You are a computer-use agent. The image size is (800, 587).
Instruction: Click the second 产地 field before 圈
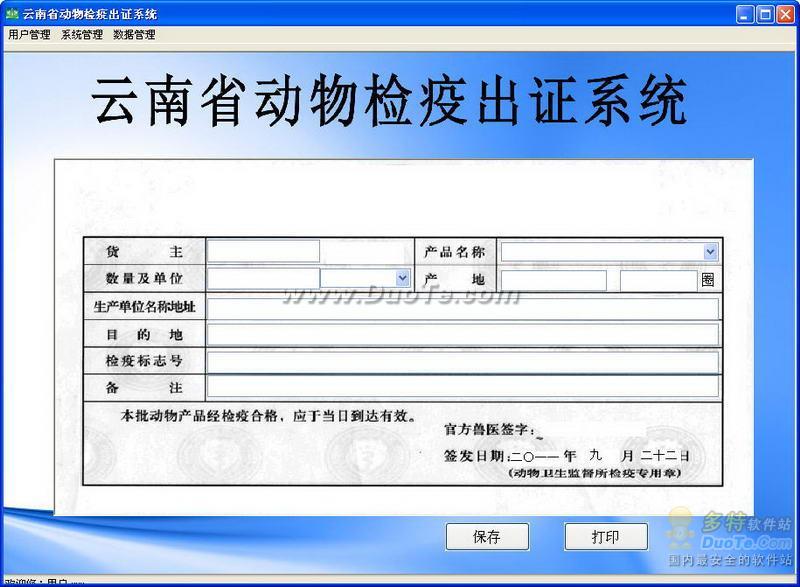click(x=658, y=281)
